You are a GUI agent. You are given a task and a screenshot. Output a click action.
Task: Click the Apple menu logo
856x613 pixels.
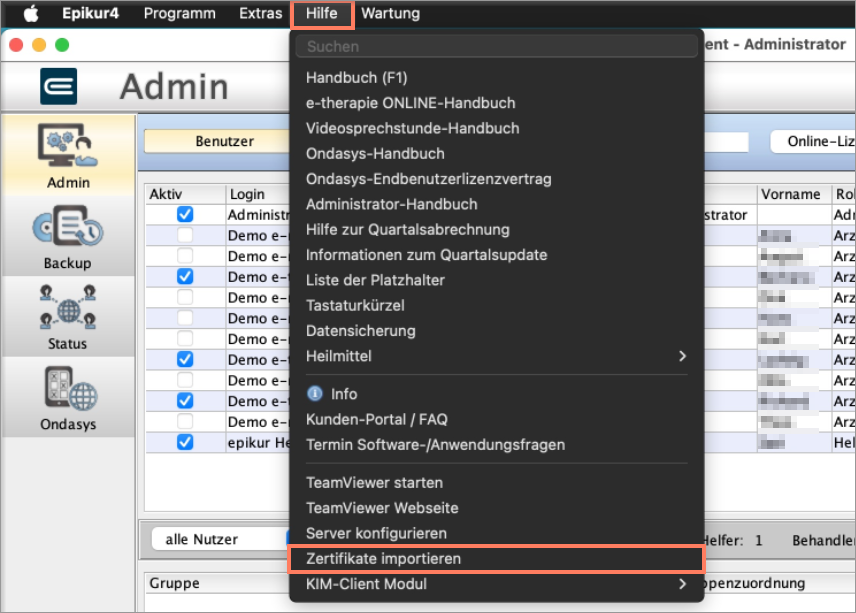click(31, 13)
